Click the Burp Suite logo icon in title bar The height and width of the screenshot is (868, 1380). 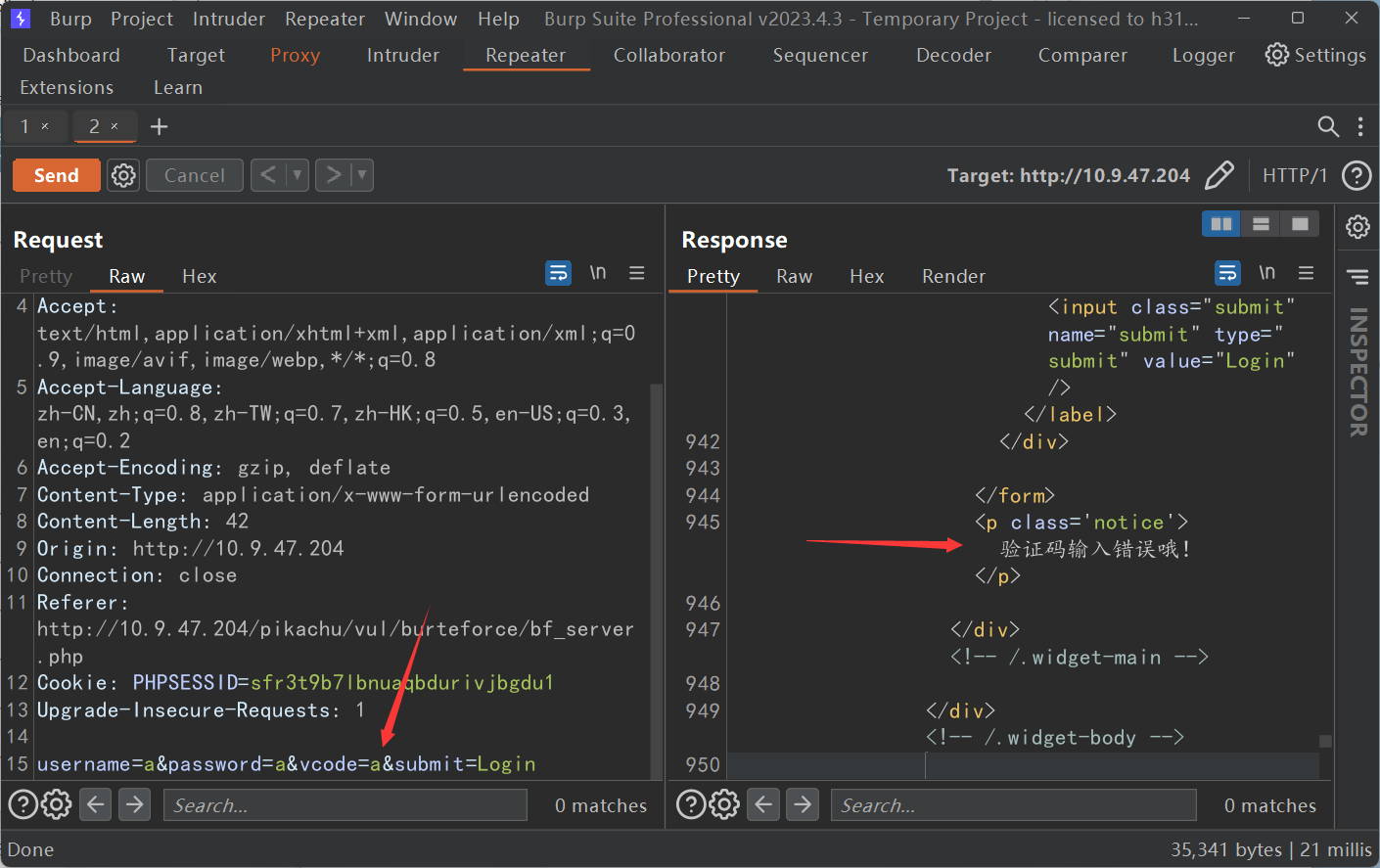[20, 19]
